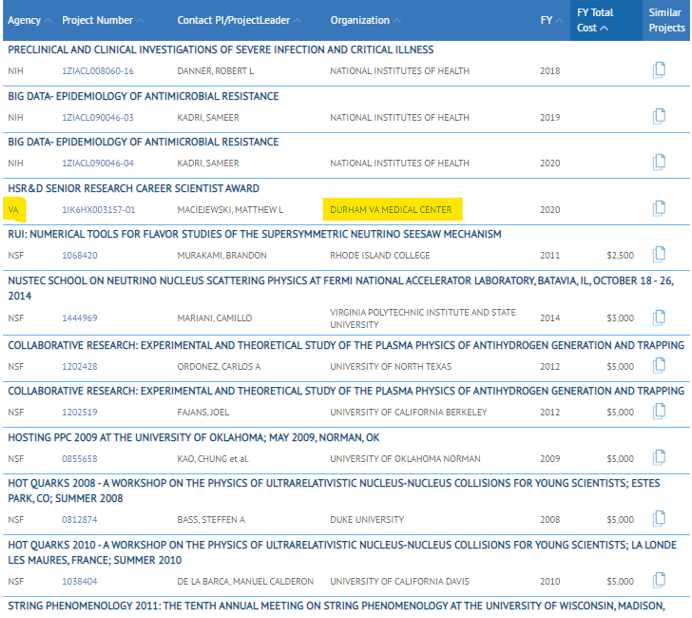
Task: Open Hot Quarks 2008 workshop title
Action: 334,490
